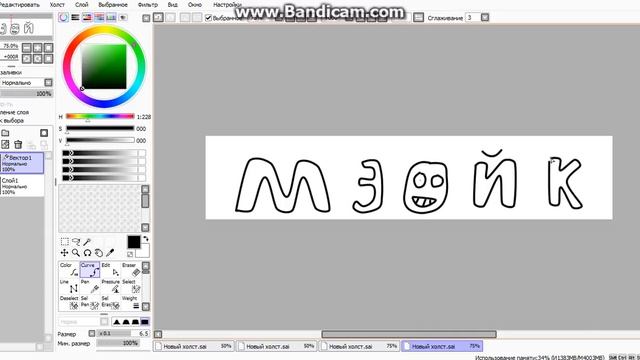Open the Нормально blend mode dropdown
Image resolution: width=640 pixels, height=360 pixels.
(27, 82)
